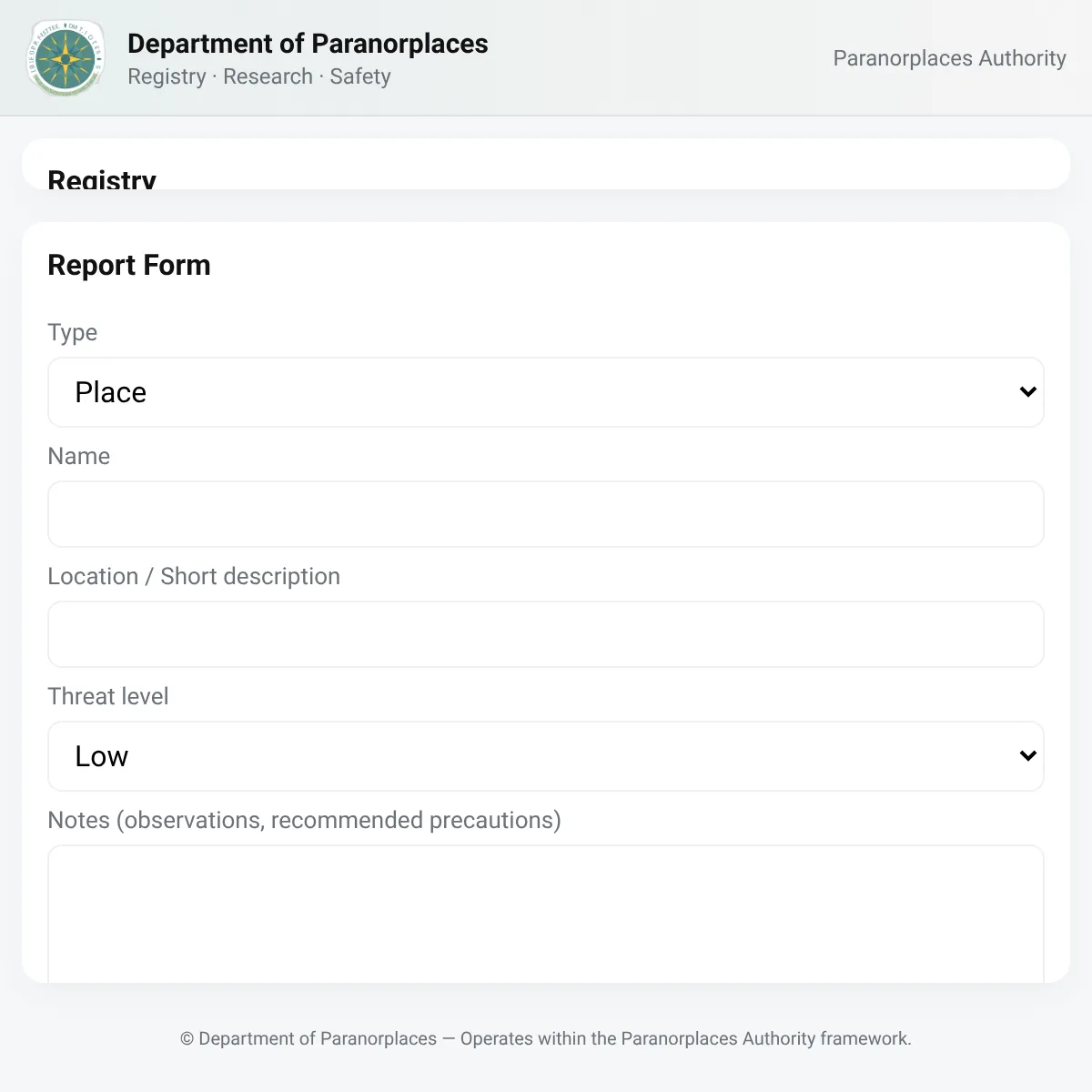Screen dimensions: 1092x1092
Task: Click the Registry · Research · Safety tagline
Action: [x=259, y=76]
